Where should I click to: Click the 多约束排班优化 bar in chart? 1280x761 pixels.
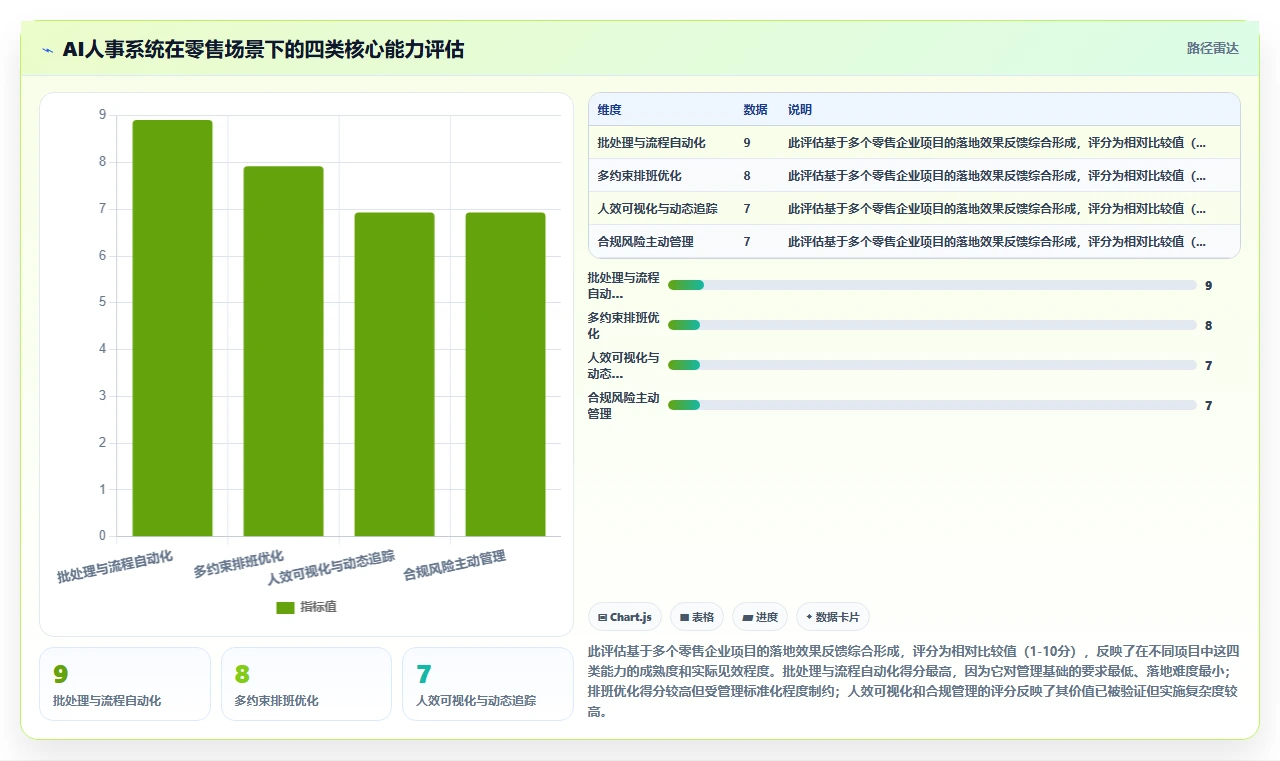283,351
